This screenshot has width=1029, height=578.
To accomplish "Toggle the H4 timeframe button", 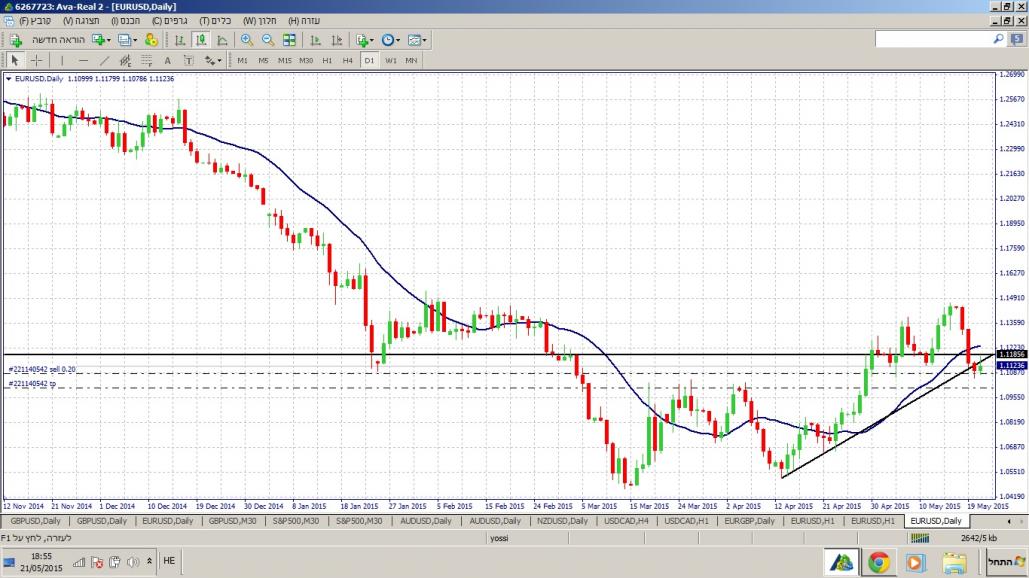I will pos(347,60).
